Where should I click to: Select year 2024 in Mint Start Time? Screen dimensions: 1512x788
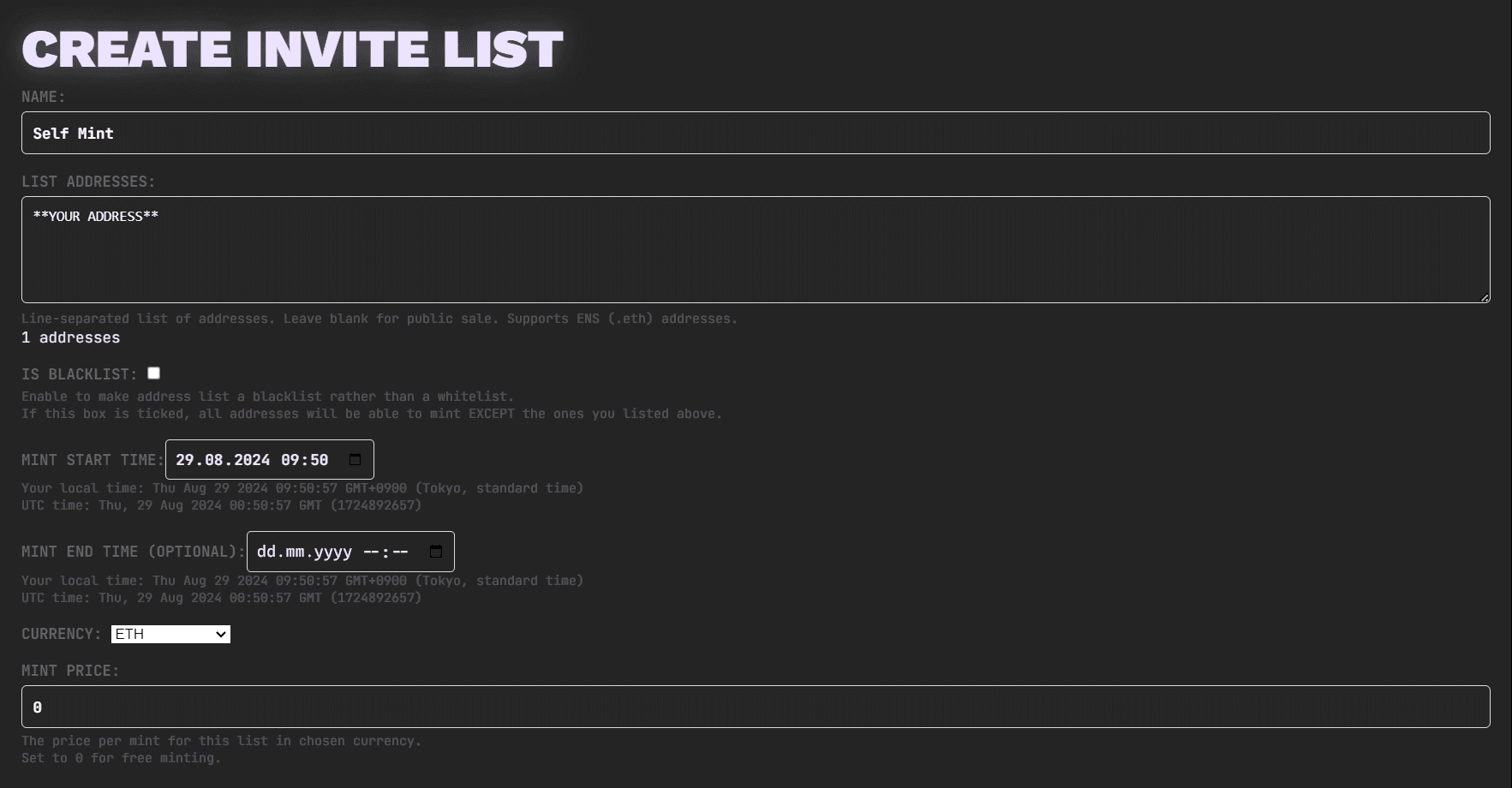(x=252, y=460)
